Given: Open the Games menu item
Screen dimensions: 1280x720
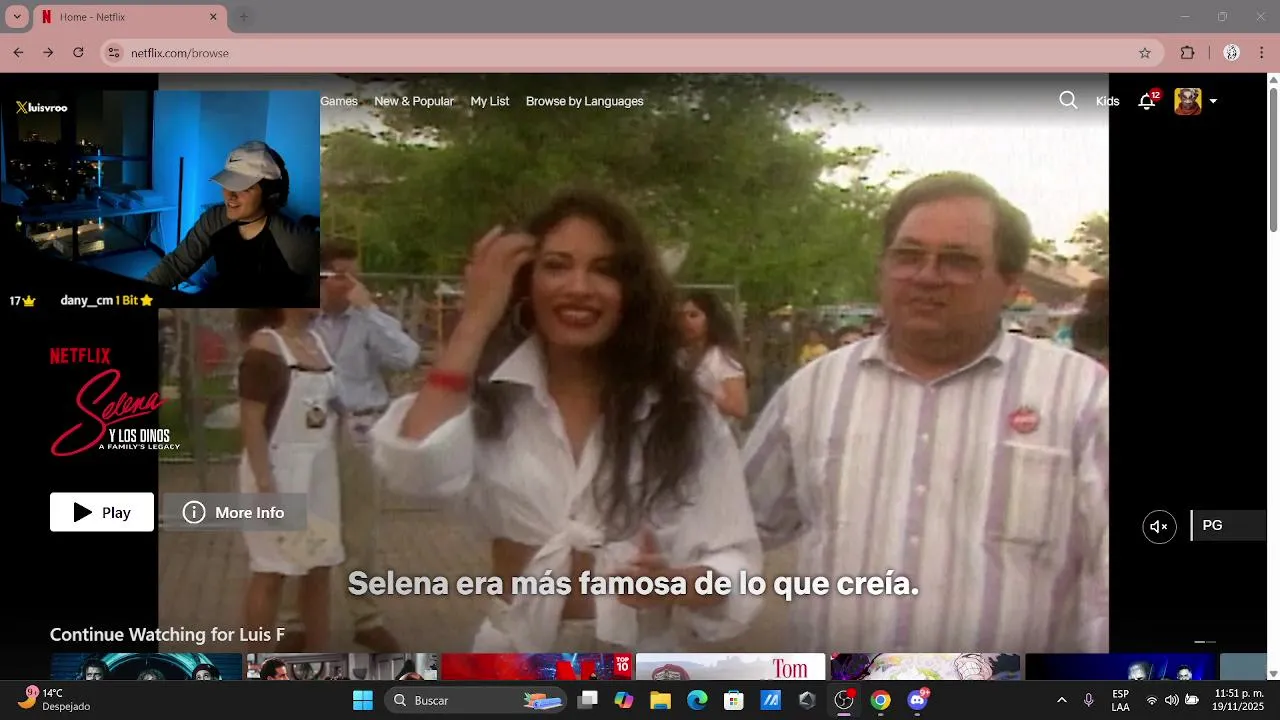Looking at the screenshot, I should 339,101.
